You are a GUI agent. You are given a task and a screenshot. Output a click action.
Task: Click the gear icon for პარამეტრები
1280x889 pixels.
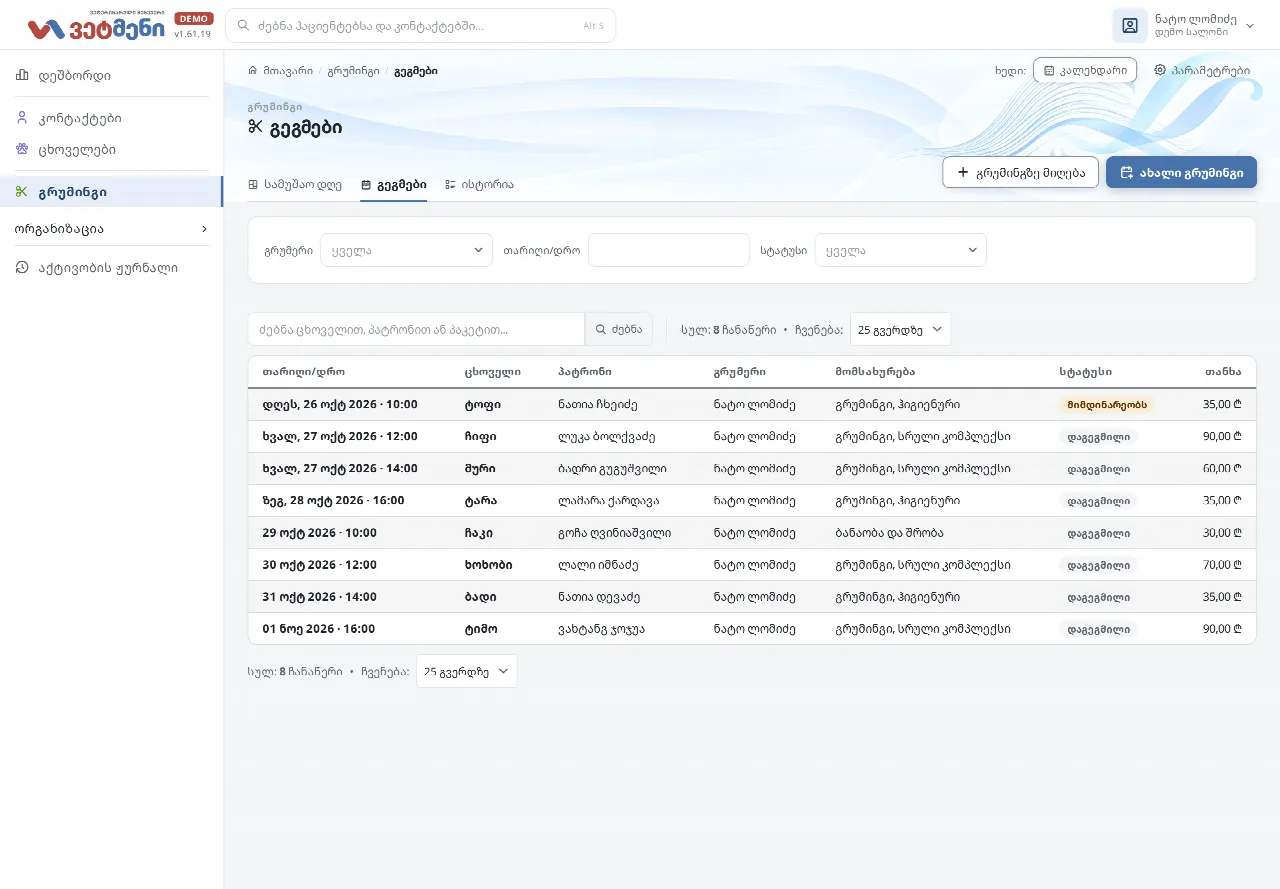pyautogui.click(x=1160, y=70)
